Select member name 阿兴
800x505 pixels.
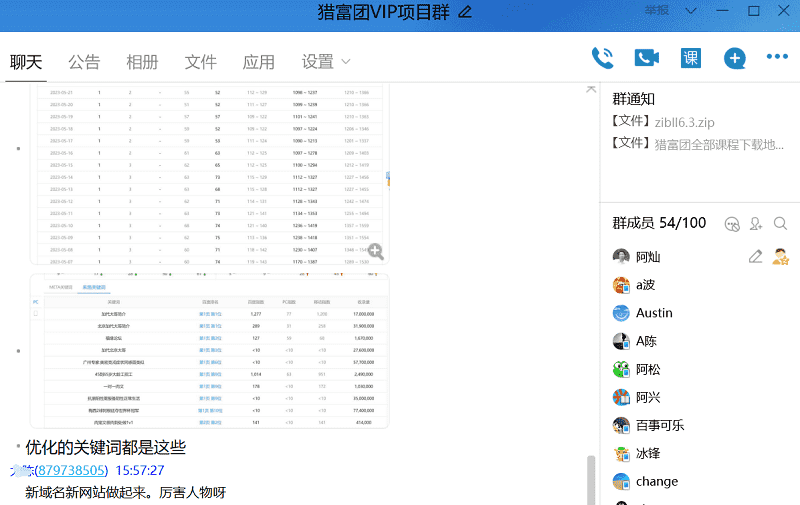coord(648,397)
